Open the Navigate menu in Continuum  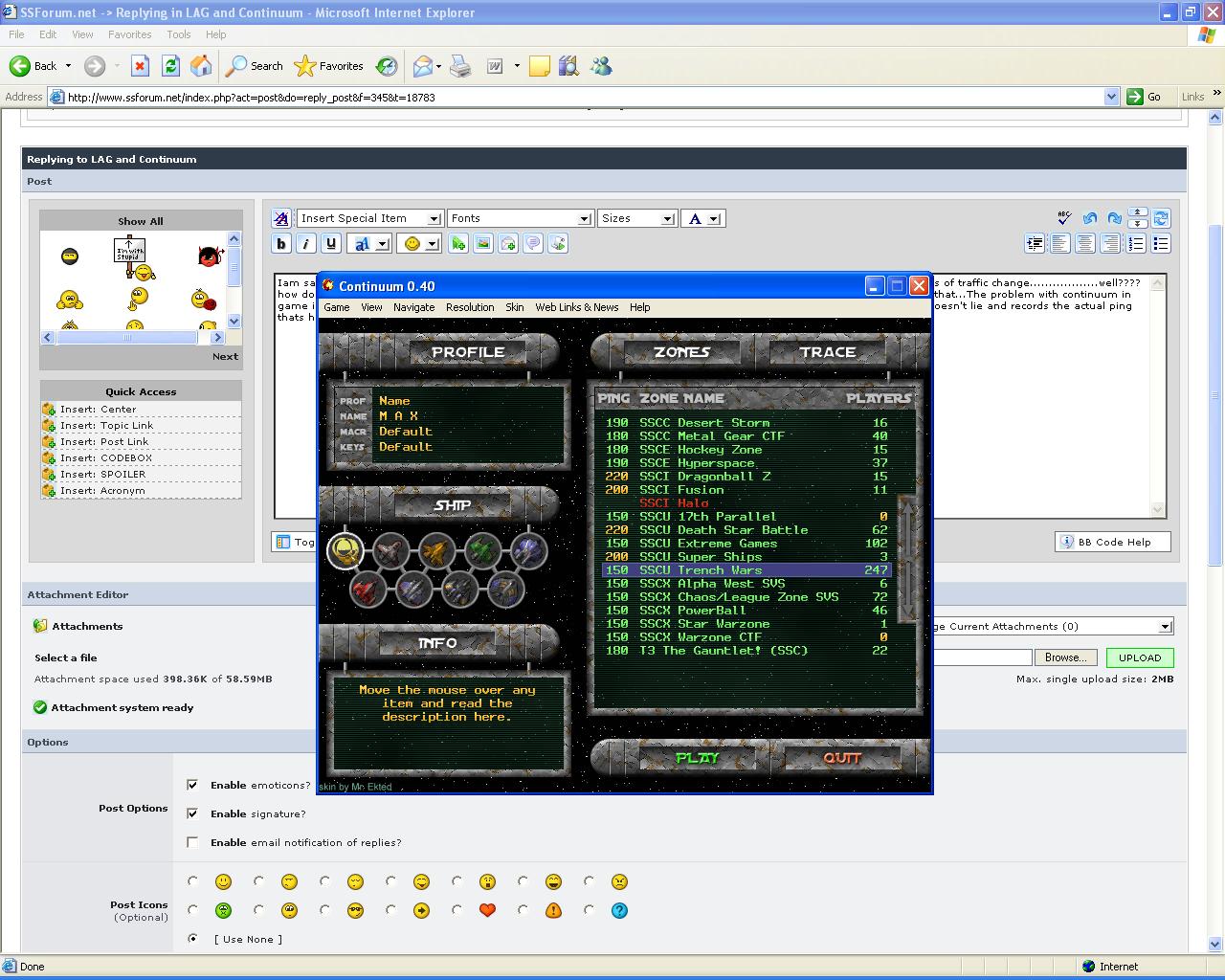tap(413, 307)
